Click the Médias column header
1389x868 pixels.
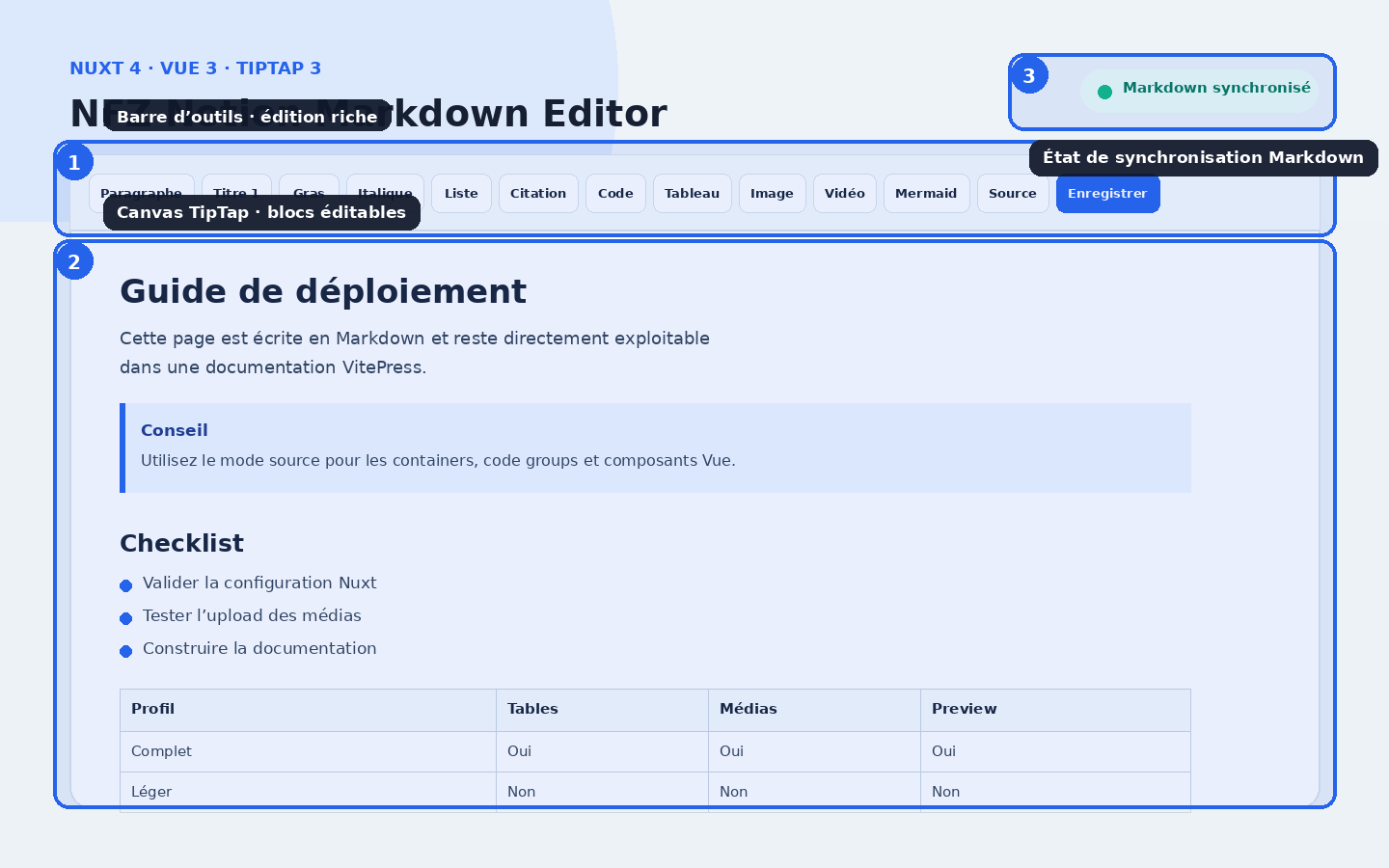(x=814, y=710)
